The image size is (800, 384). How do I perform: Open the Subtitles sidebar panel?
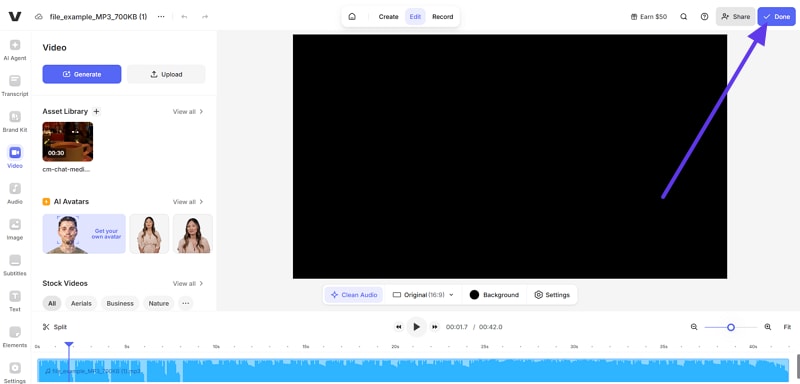[15, 265]
